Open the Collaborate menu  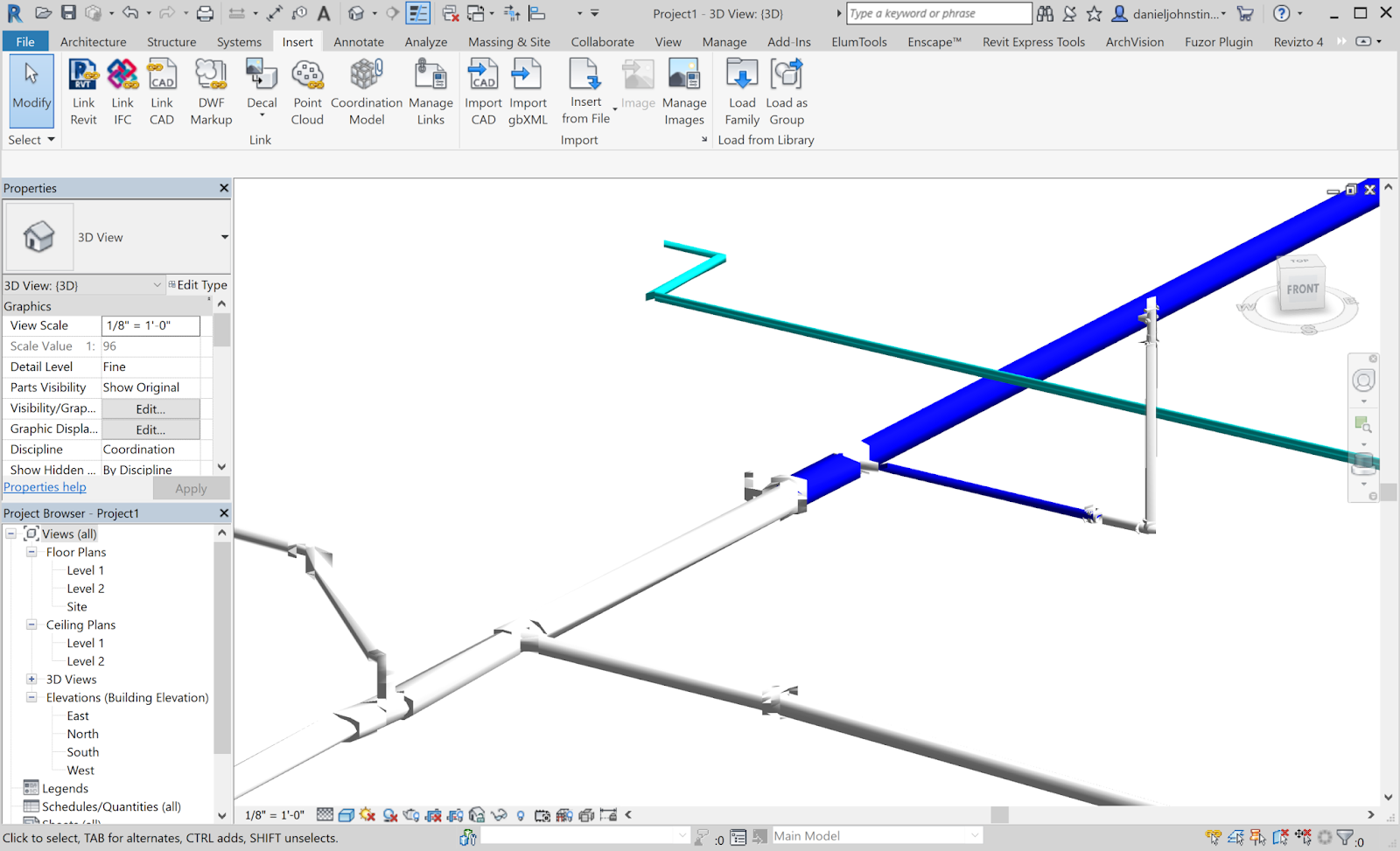click(x=602, y=41)
